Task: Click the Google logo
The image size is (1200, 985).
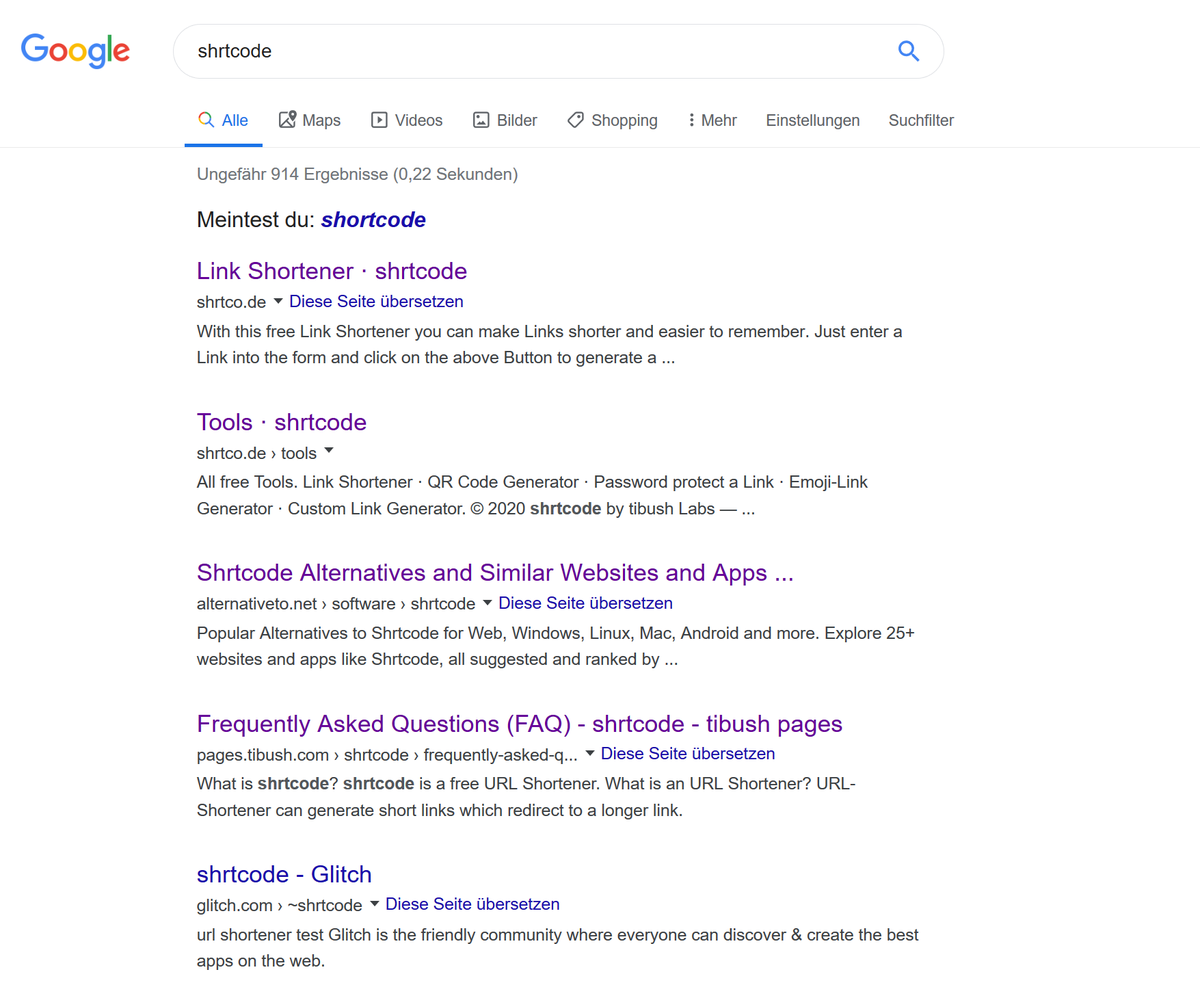Action: (x=75, y=50)
